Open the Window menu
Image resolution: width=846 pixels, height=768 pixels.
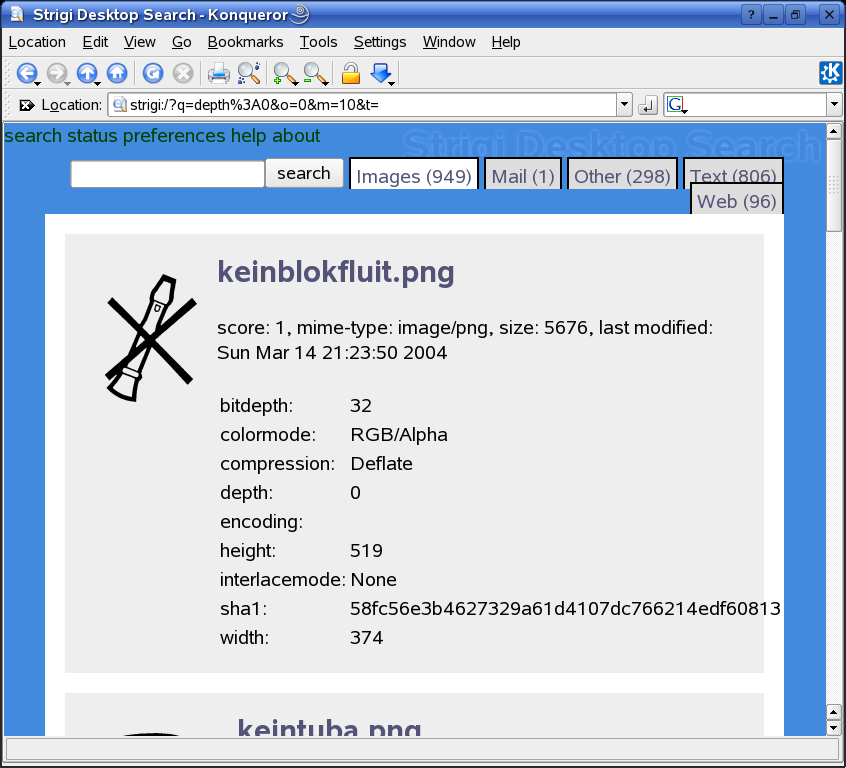449,42
